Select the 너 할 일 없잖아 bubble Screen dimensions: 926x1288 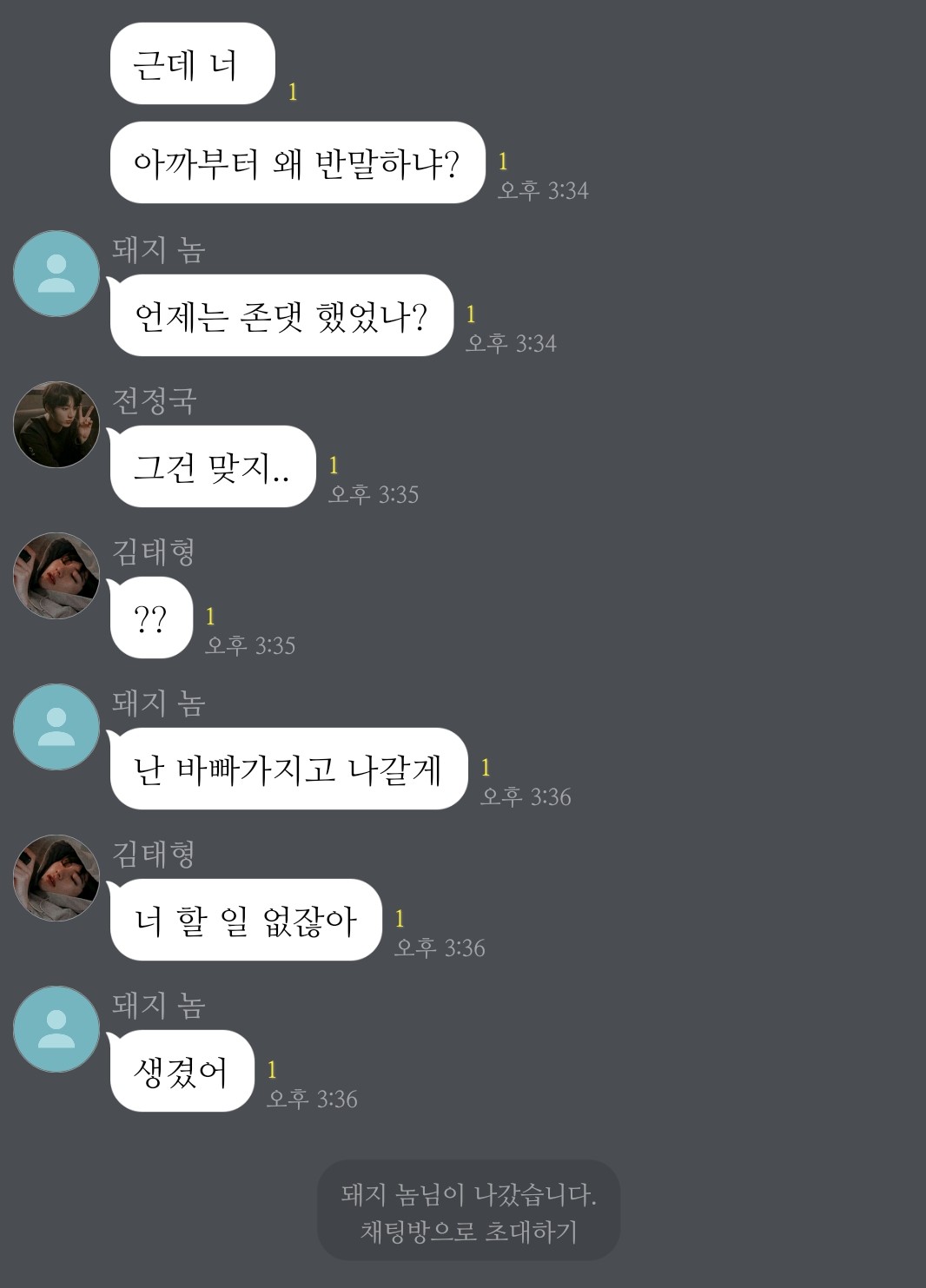(x=246, y=920)
